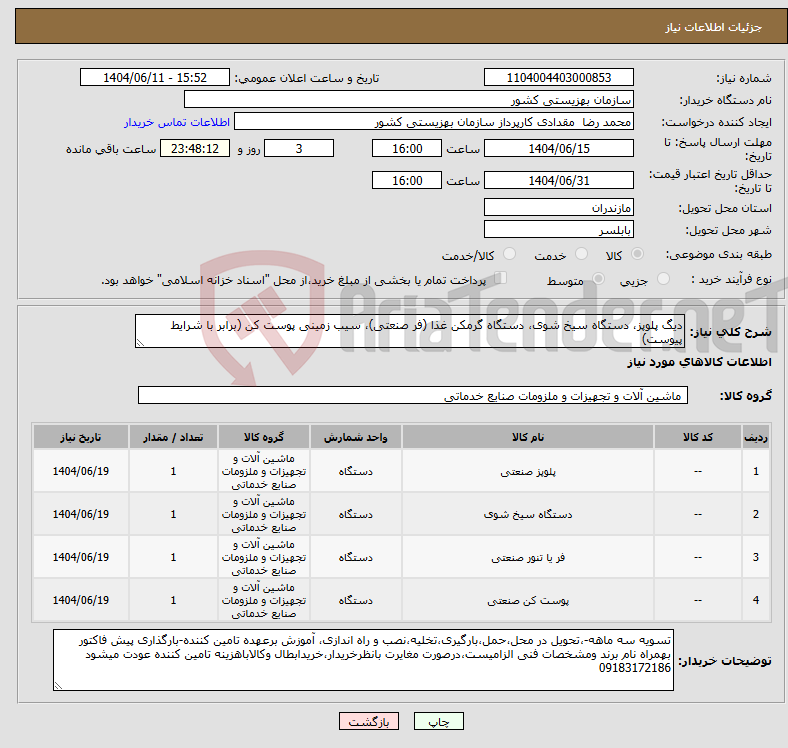Click the goods group cell in the دستگاه سیخ شوی row

(264, 514)
